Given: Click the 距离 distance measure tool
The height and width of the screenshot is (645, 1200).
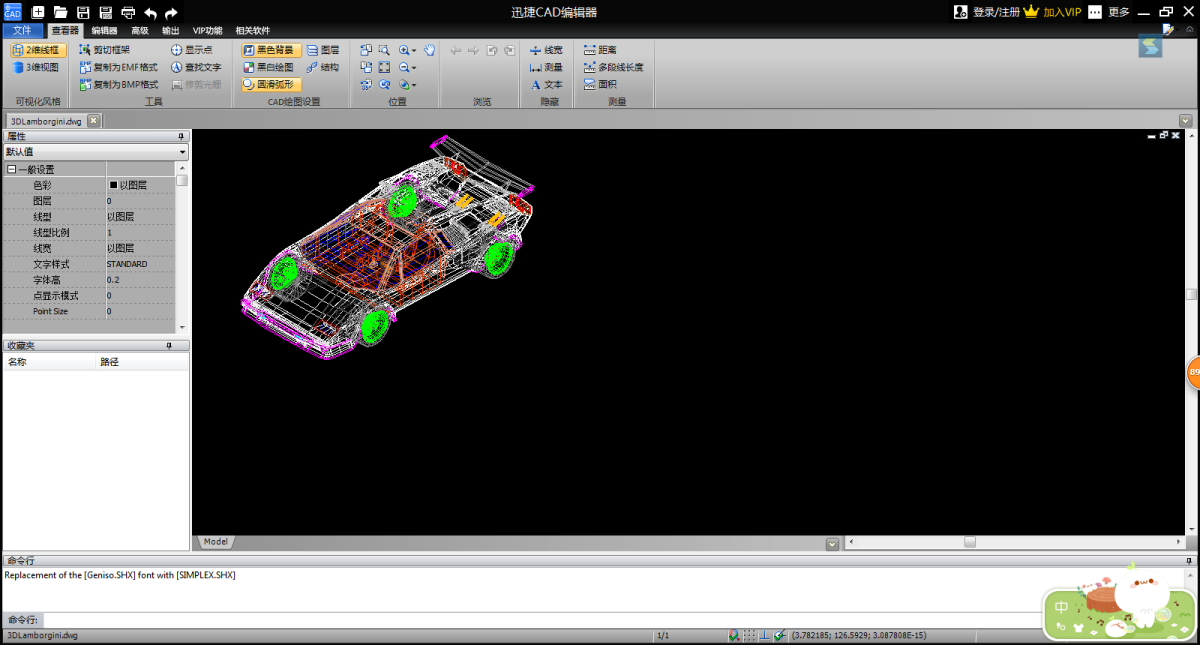Looking at the screenshot, I should point(600,49).
